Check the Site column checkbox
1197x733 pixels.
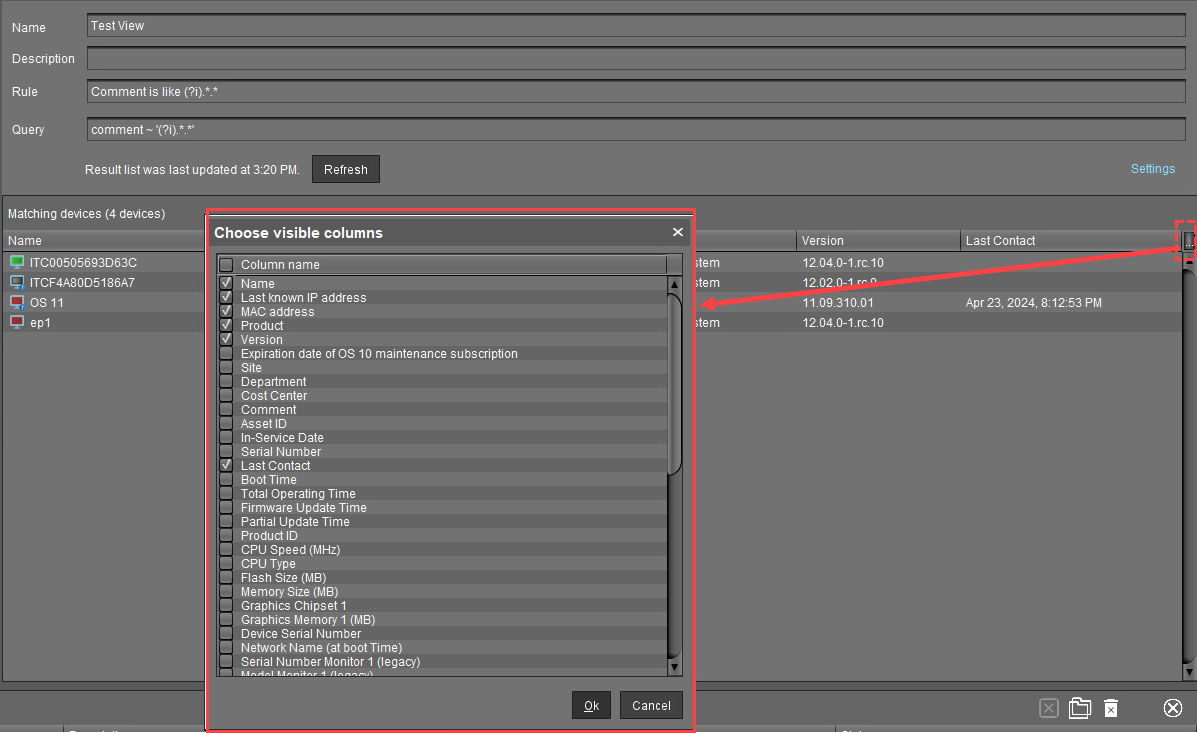pyautogui.click(x=227, y=367)
